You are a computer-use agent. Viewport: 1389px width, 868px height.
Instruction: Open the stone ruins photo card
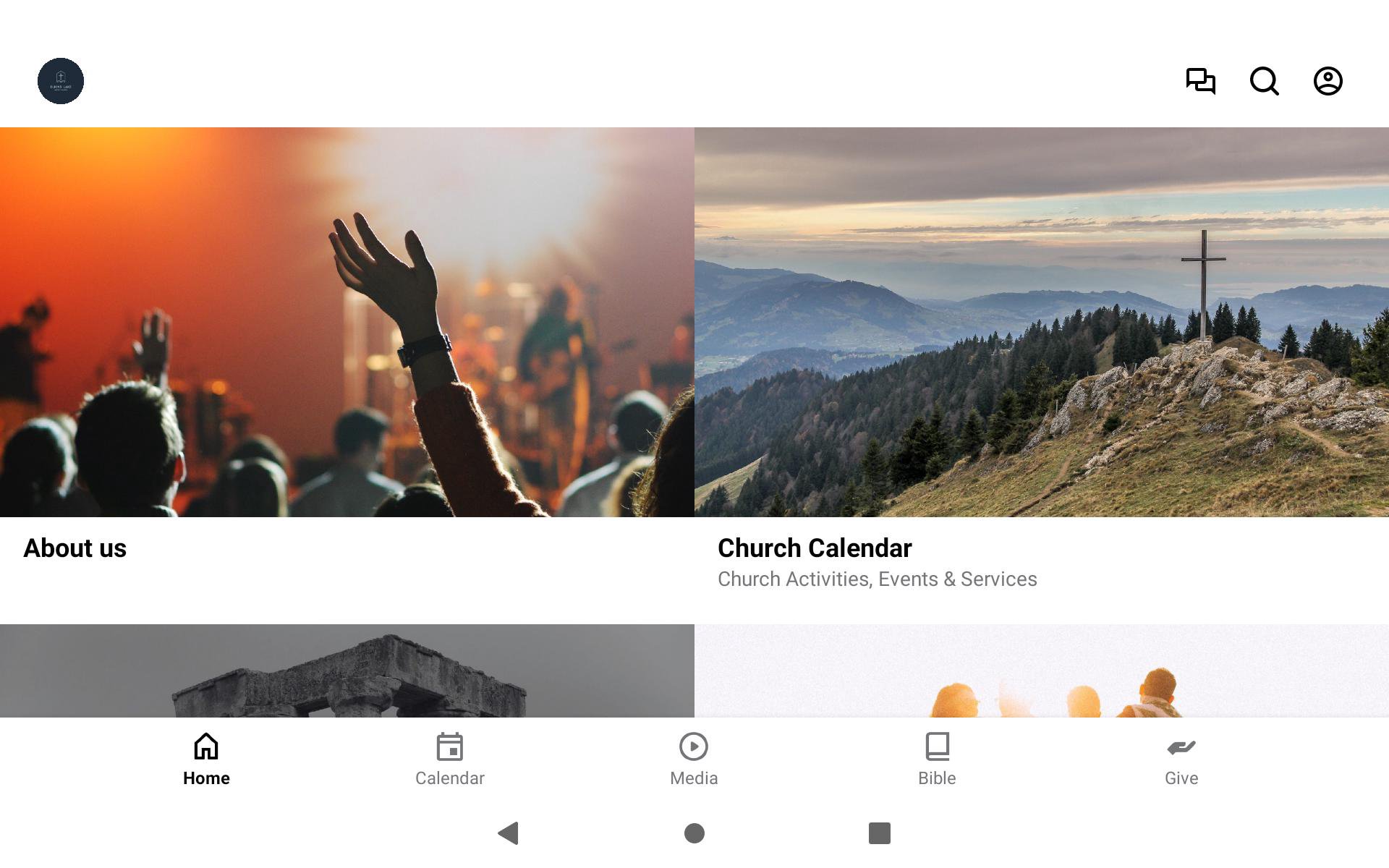pyautogui.click(x=347, y=671)
